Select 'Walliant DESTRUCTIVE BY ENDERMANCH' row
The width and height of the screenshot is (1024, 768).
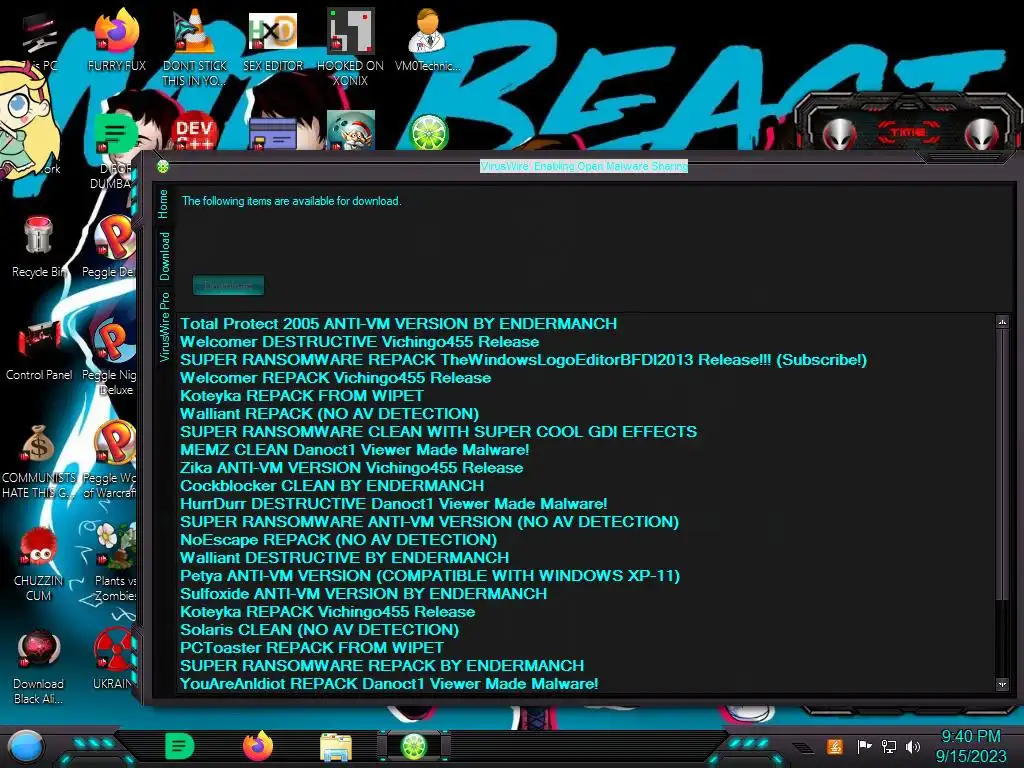tap(345, 558)
